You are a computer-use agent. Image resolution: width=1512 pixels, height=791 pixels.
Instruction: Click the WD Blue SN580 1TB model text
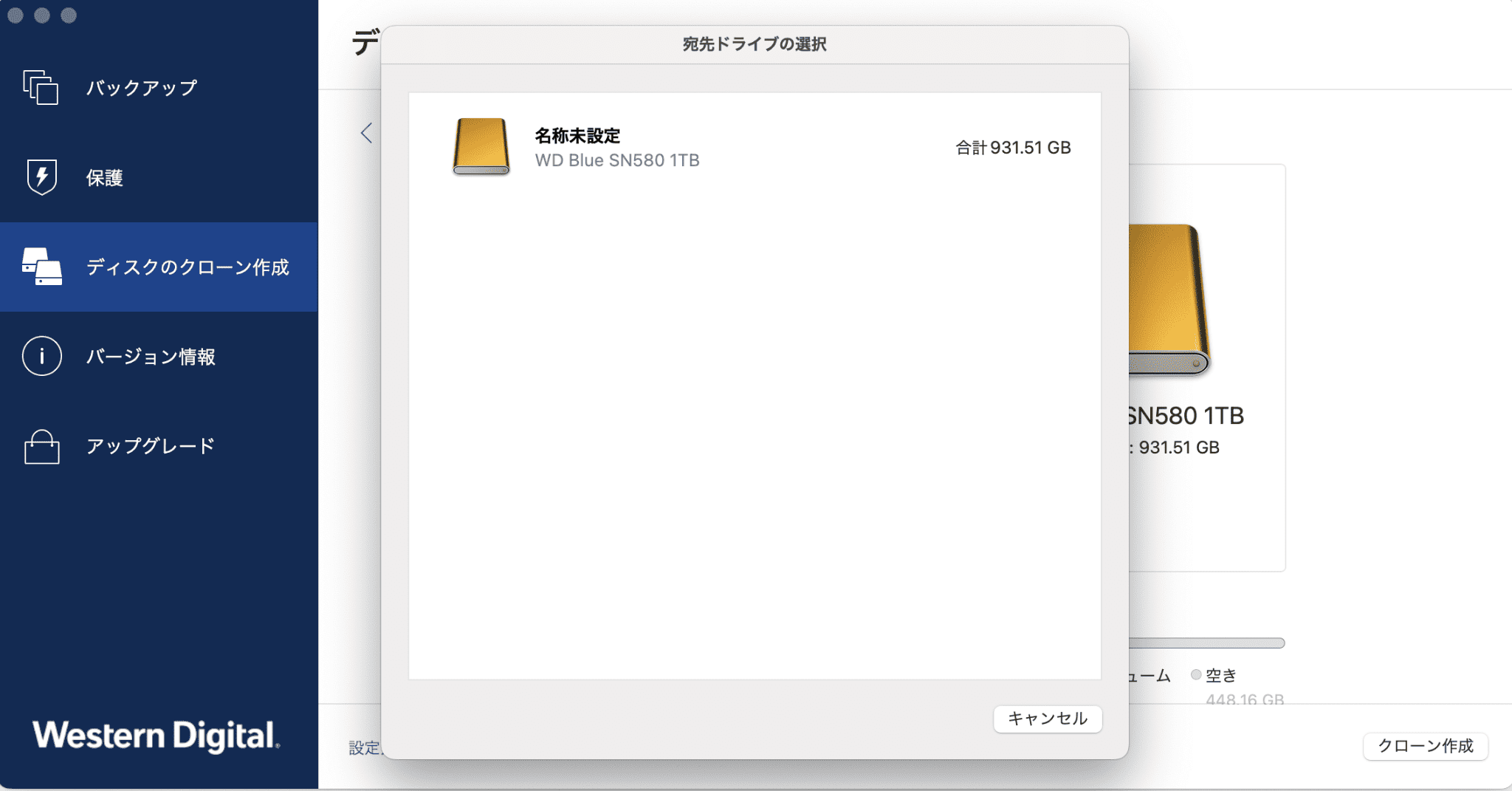click(617, 160)
